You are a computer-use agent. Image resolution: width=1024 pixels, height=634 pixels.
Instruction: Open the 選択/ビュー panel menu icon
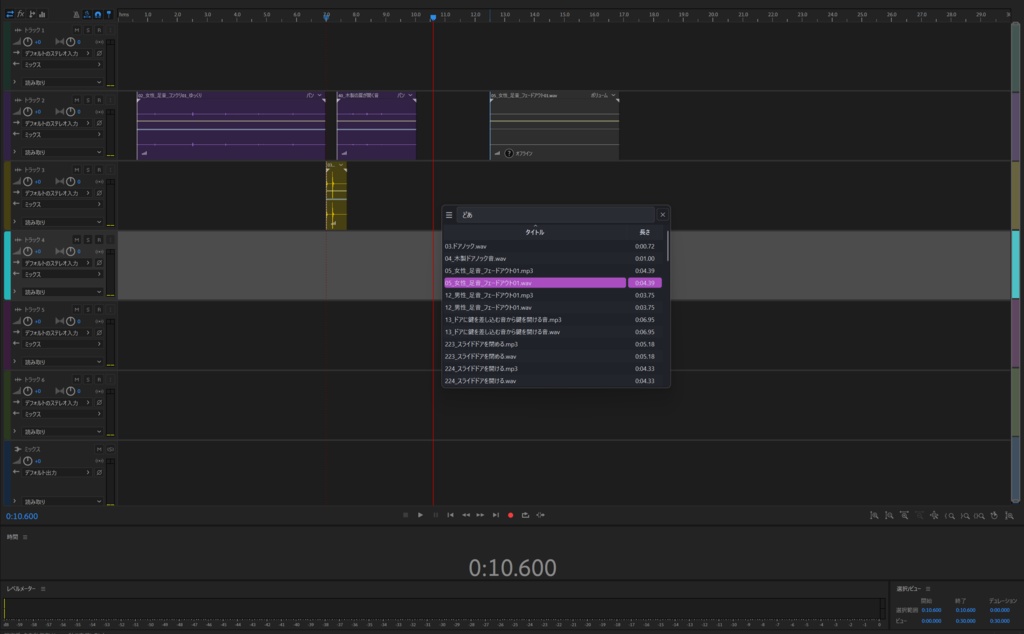click(927, 589)
